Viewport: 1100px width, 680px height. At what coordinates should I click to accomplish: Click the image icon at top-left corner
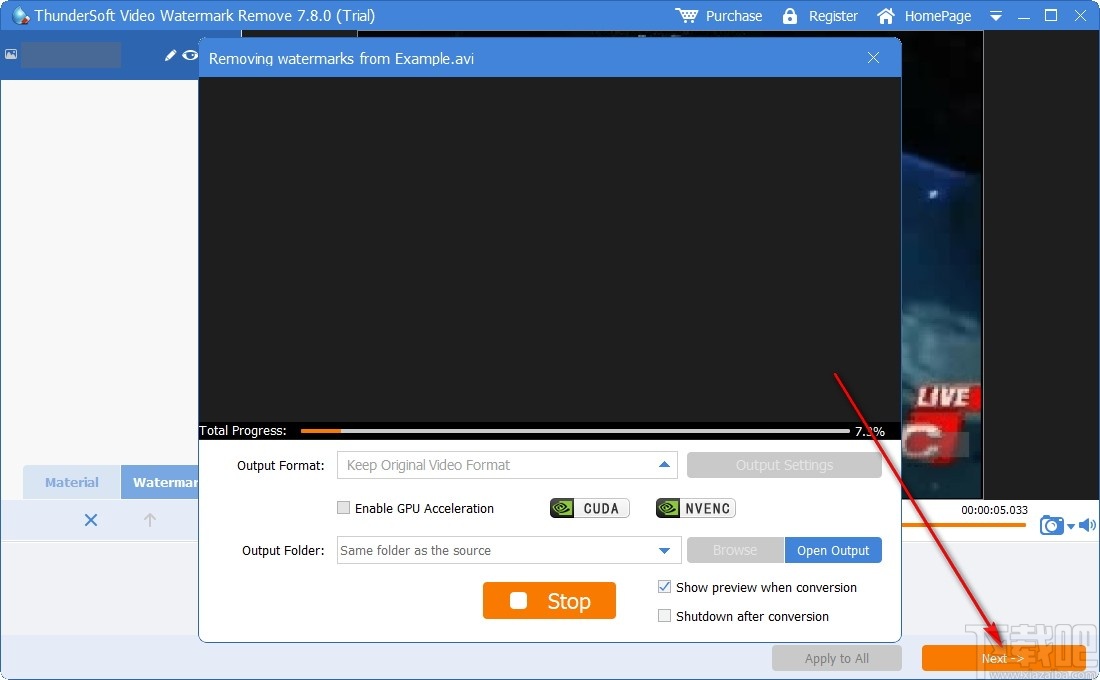coord(11,54)
